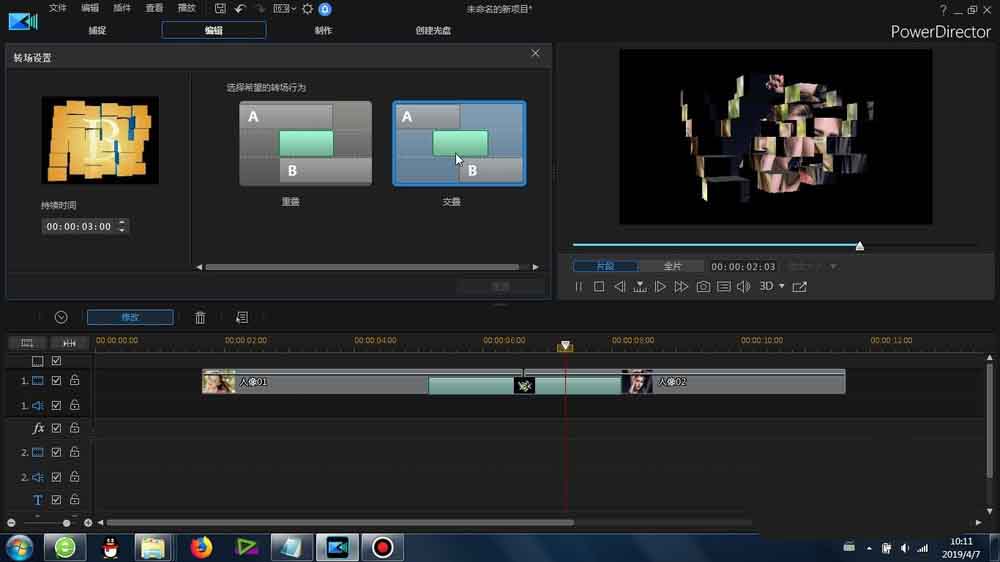The height and width of the screenshot is (562, 1000).
Task: Toggle the 3D preview mode button
Action: [x=767, y=286]
